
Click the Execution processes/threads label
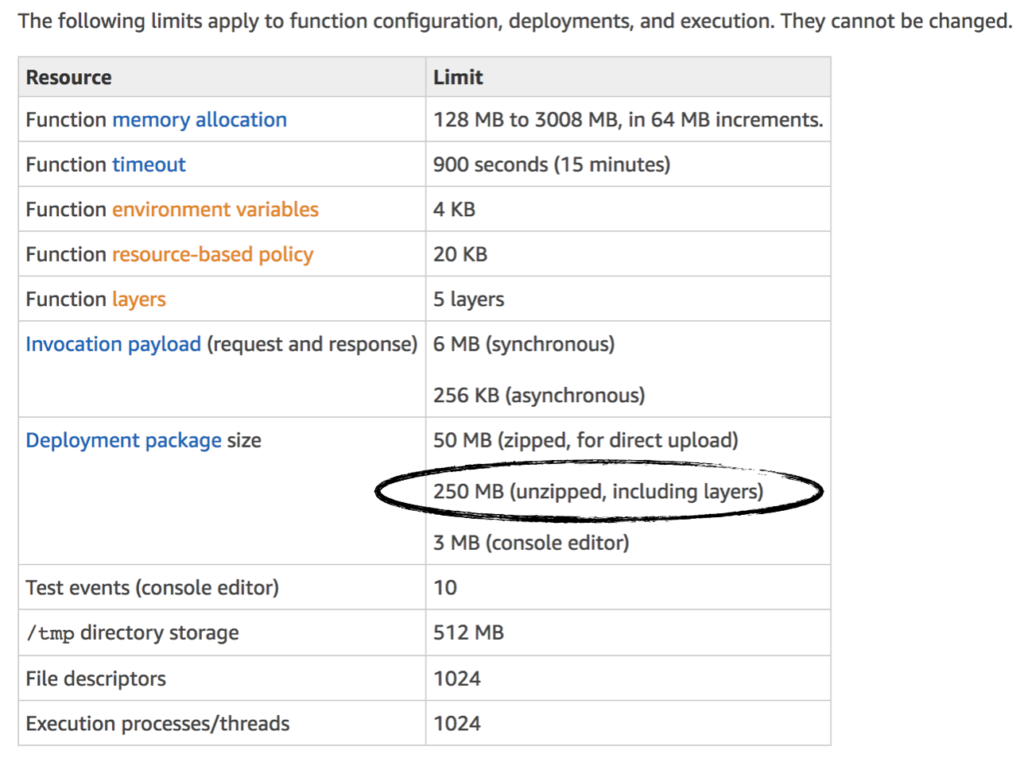pos(157,724)
